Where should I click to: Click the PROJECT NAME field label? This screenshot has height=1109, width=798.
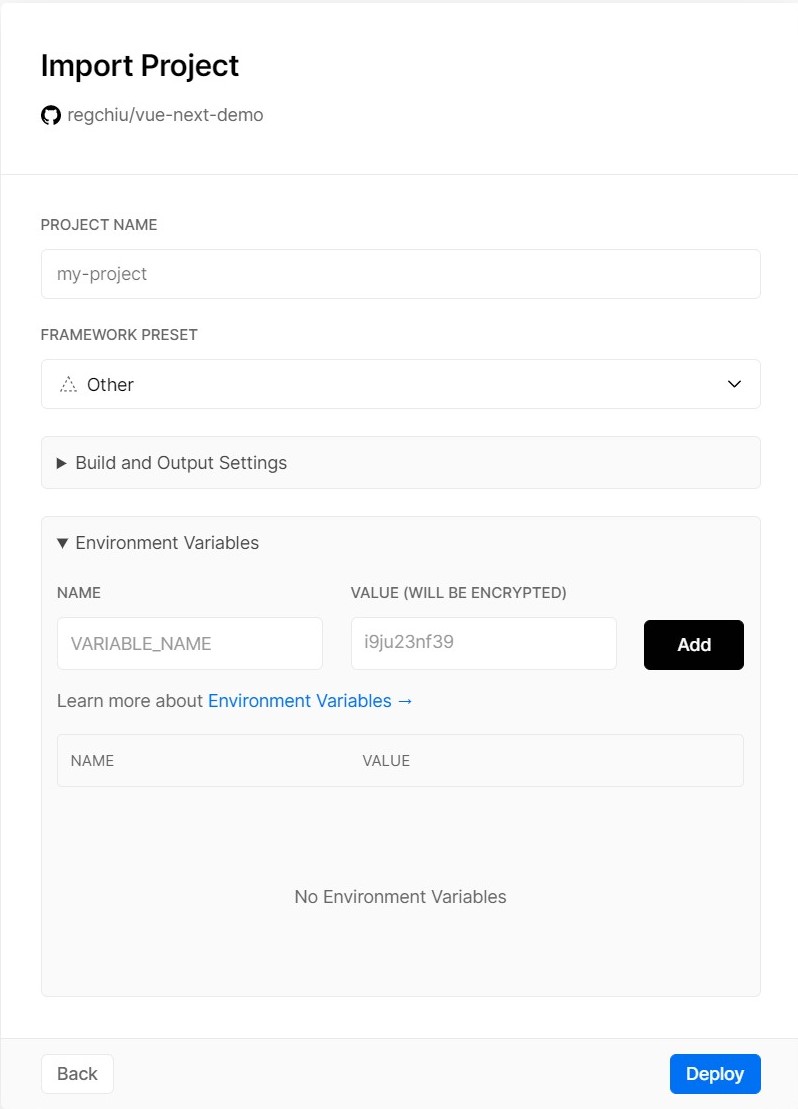point(99,225)
